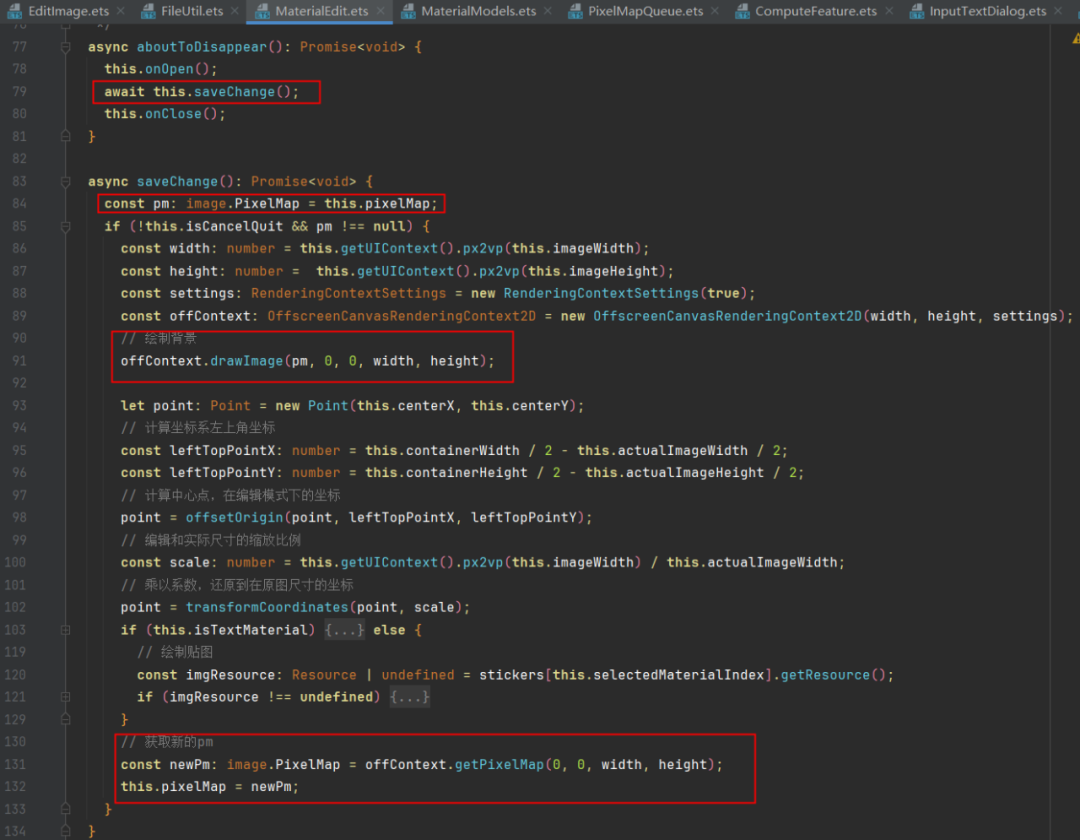Click folded {...} after imgResource !== undefined

(409, 697)
